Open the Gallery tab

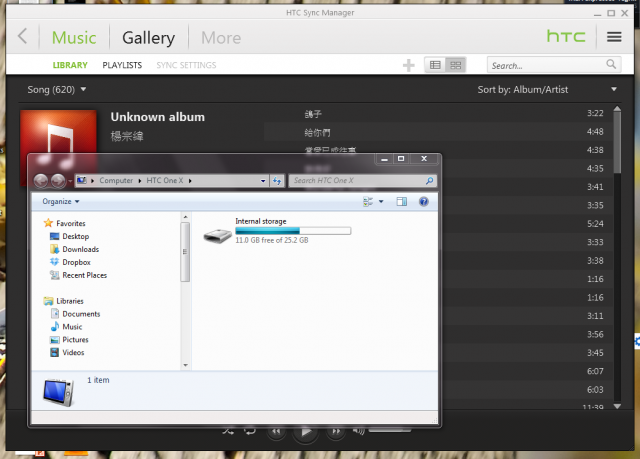pyautogui.click(x=149, y=38)
